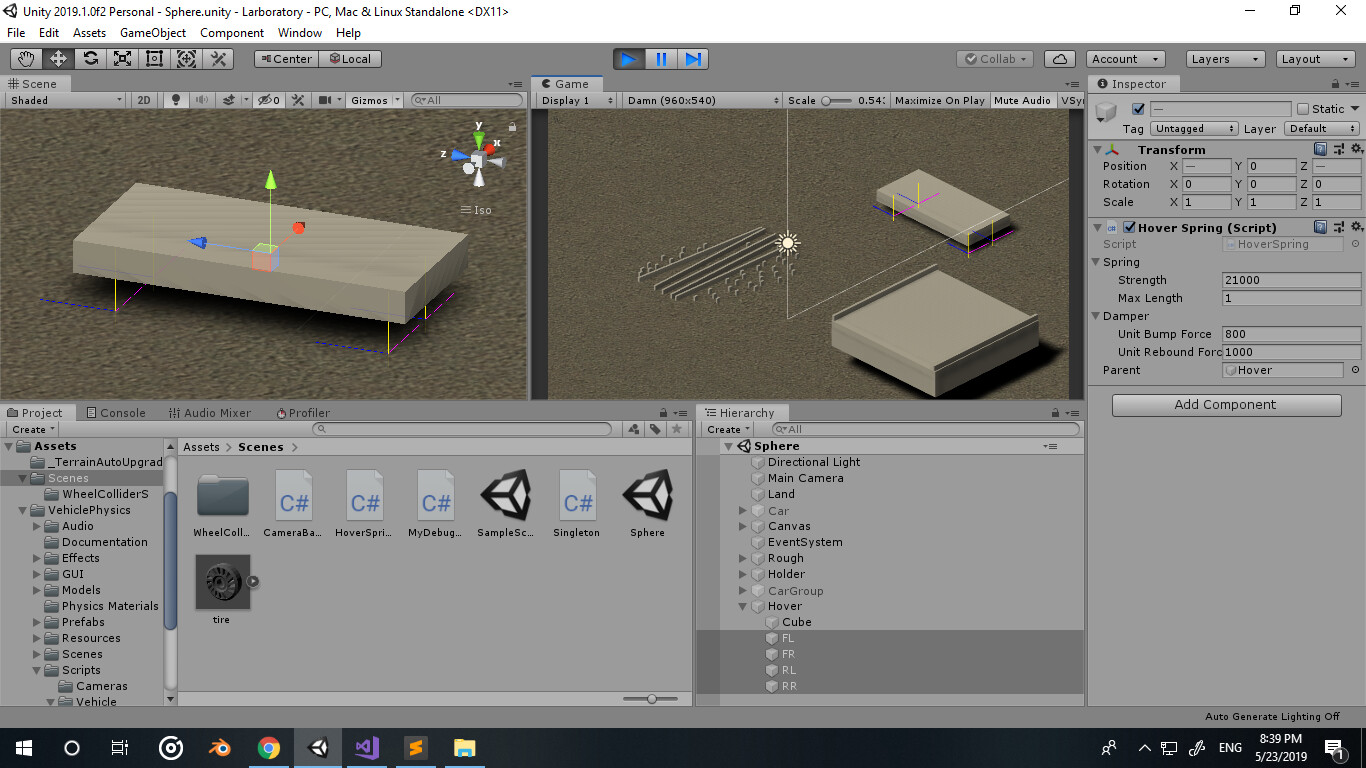Select the Hand (pan) tool
Viewport: 1366px width, 768px height.
[27, 58]
